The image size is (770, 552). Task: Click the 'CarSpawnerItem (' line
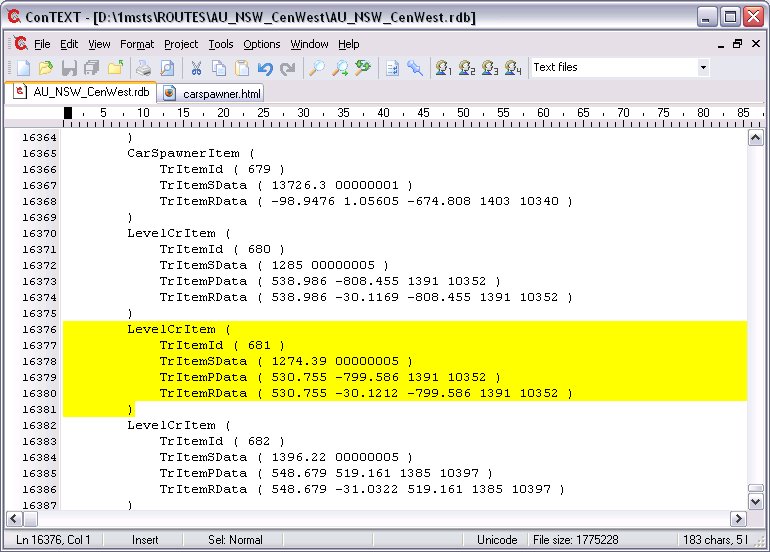point(191,153)
